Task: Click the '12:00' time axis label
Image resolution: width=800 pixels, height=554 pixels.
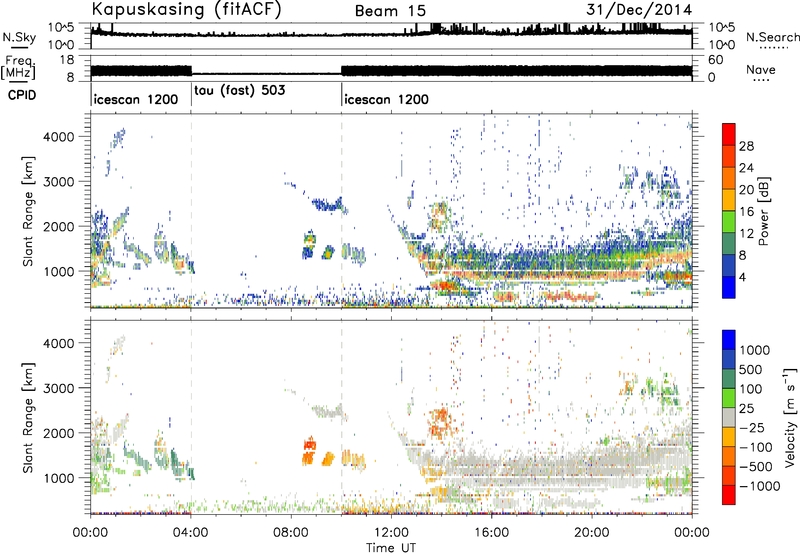Action: pos(391,533)
